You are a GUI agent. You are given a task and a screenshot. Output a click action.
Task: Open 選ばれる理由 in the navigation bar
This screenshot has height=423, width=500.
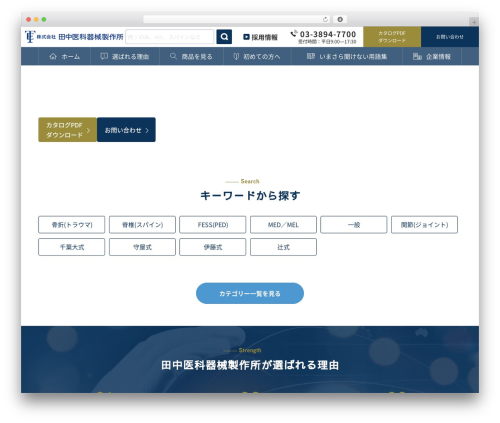click(125, 56)
